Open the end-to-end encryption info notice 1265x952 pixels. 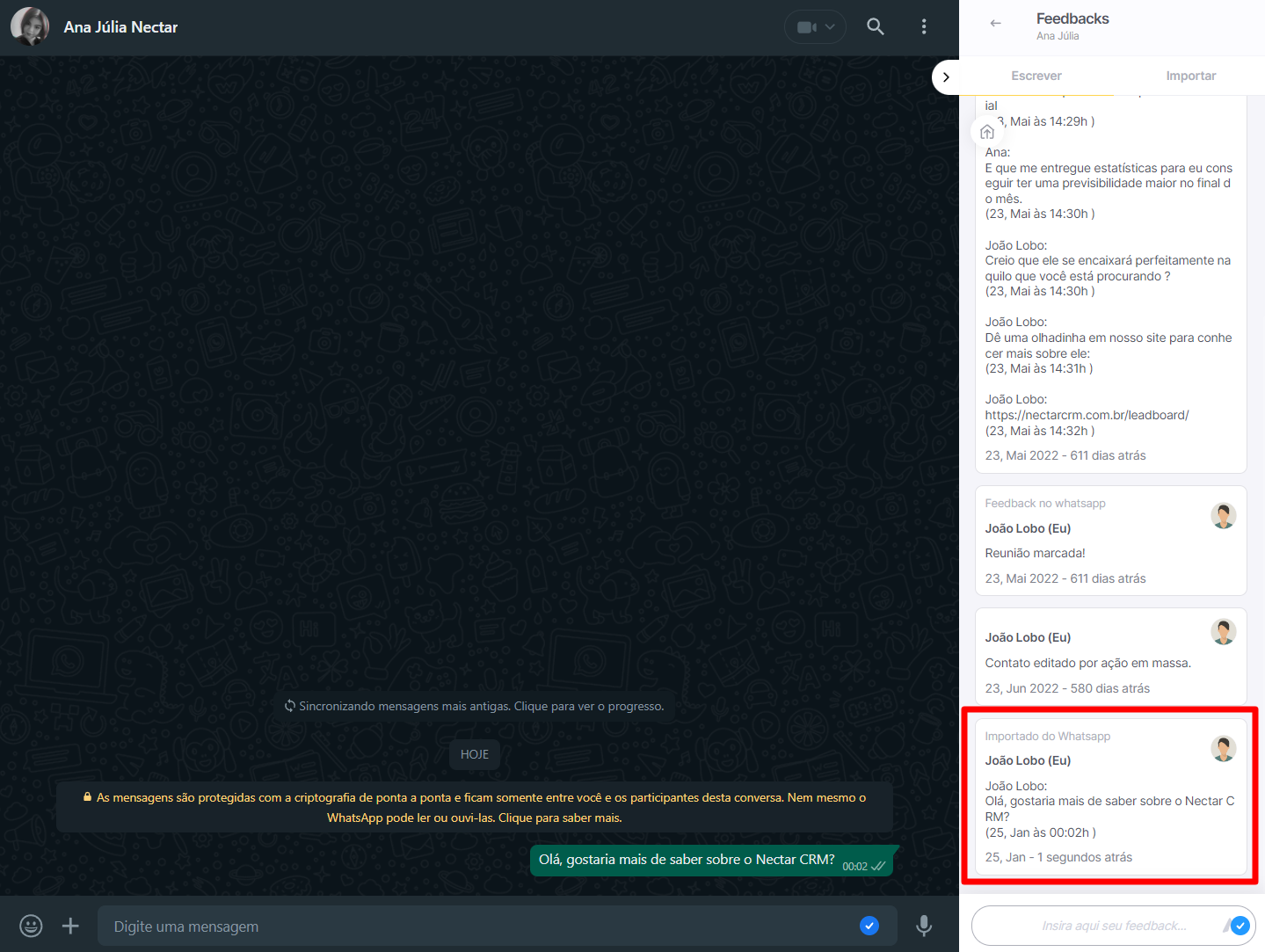click(475, 808)
